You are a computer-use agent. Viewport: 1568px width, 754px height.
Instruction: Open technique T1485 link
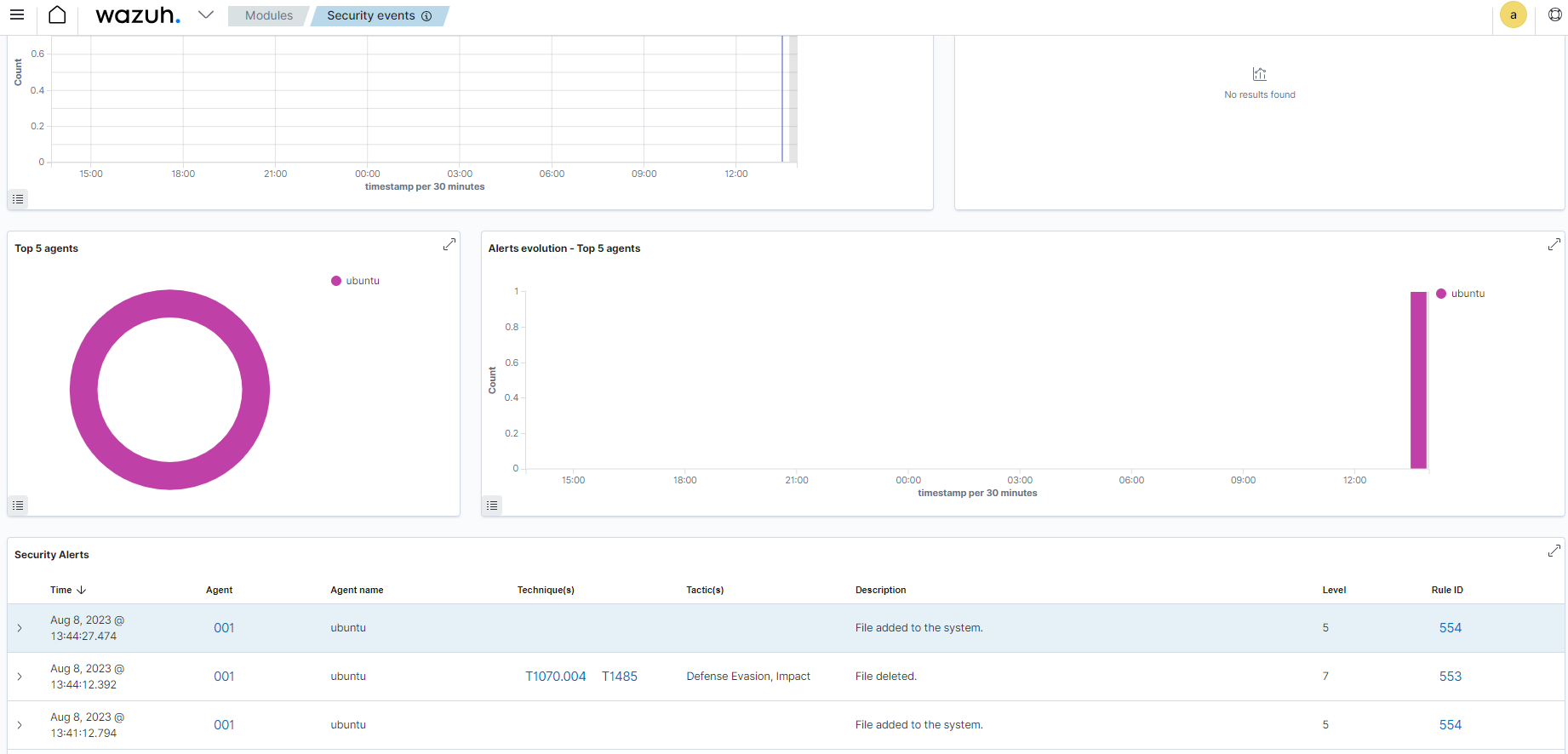[620, 677]
